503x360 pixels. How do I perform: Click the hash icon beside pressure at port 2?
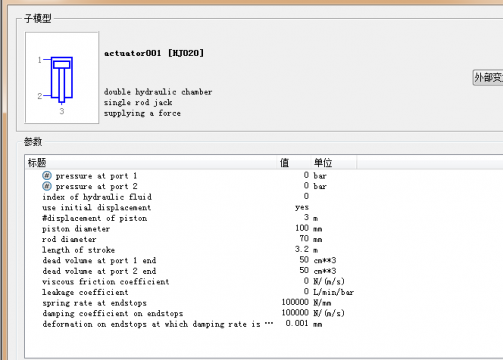[47, 186]
